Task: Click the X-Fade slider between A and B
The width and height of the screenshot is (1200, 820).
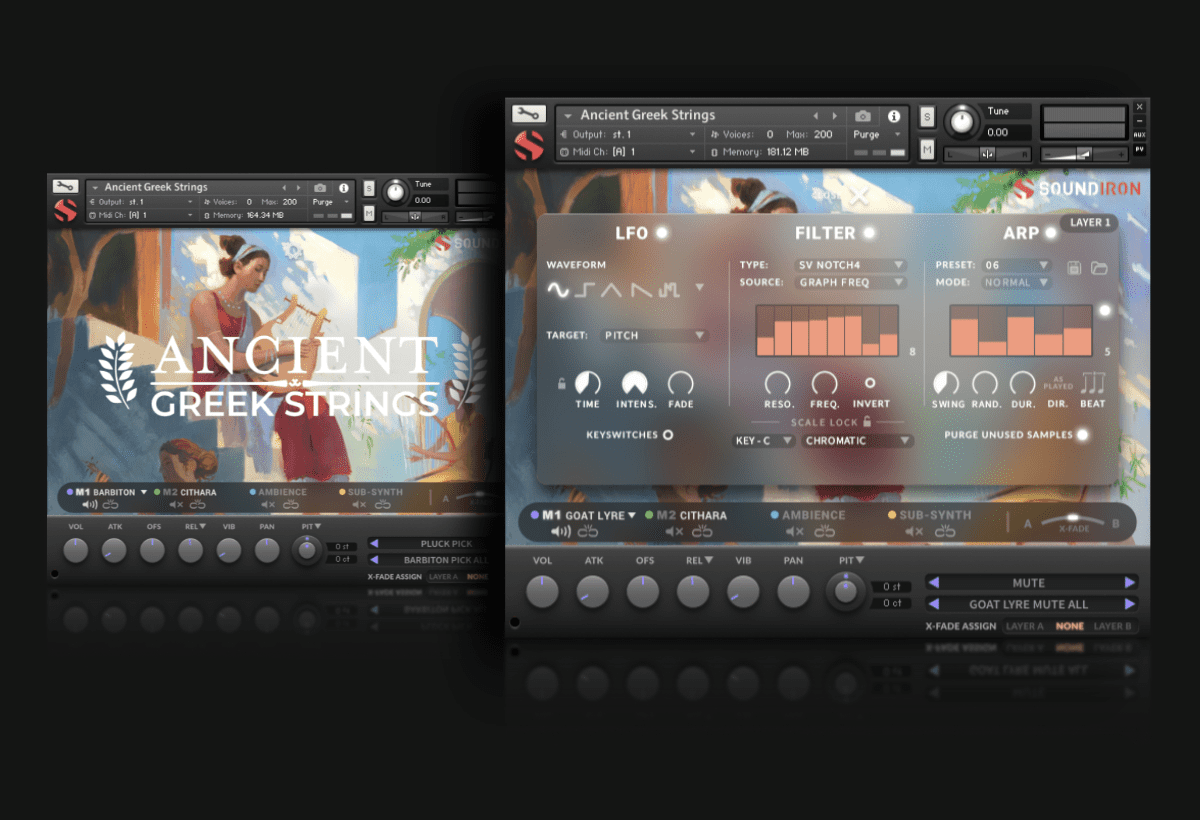Action: click(1072, 521)
